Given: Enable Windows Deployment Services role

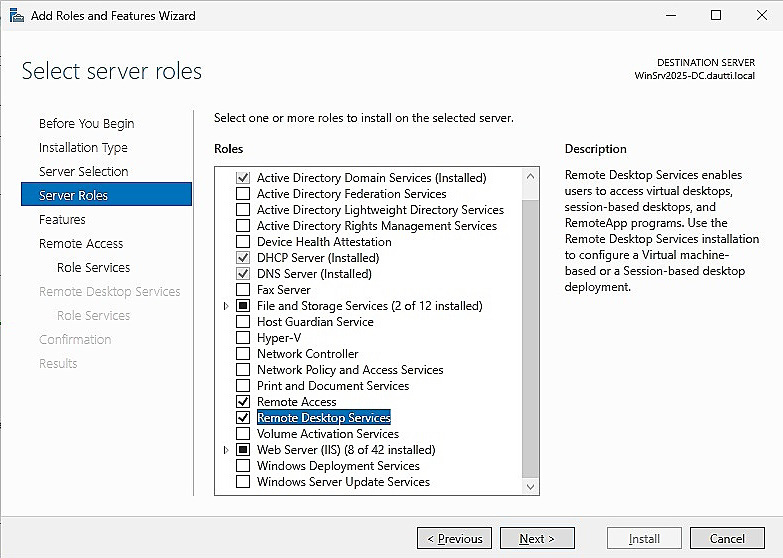Looking at the screenshot, I should [x=243, y=466].
